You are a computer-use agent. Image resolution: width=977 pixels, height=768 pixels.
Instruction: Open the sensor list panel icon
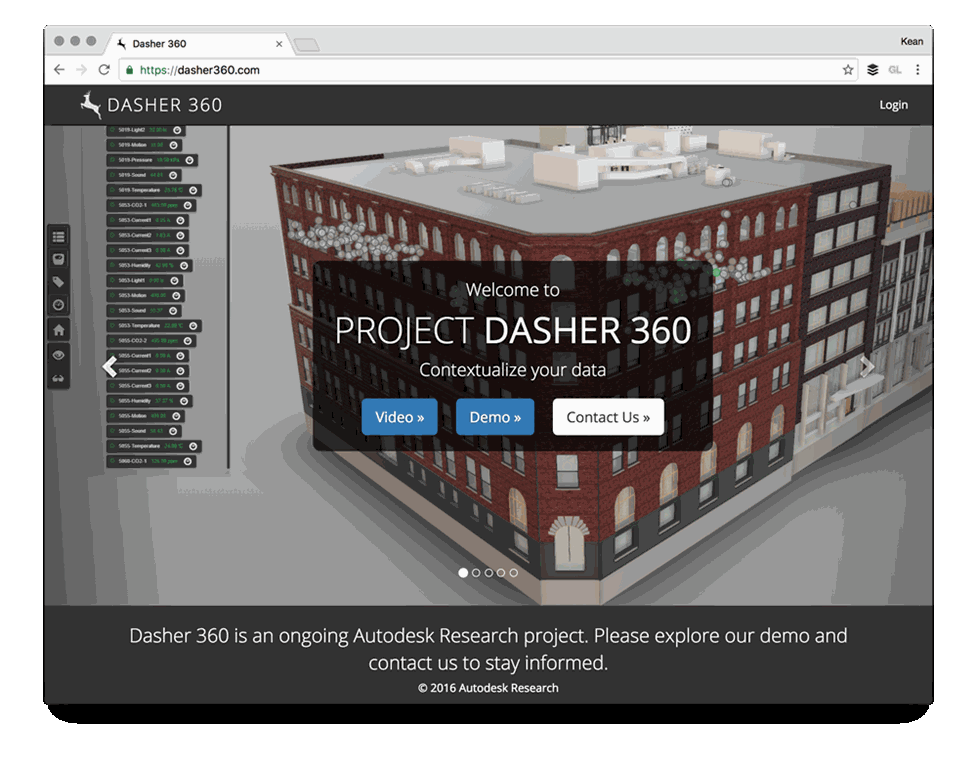coord(59,237)
